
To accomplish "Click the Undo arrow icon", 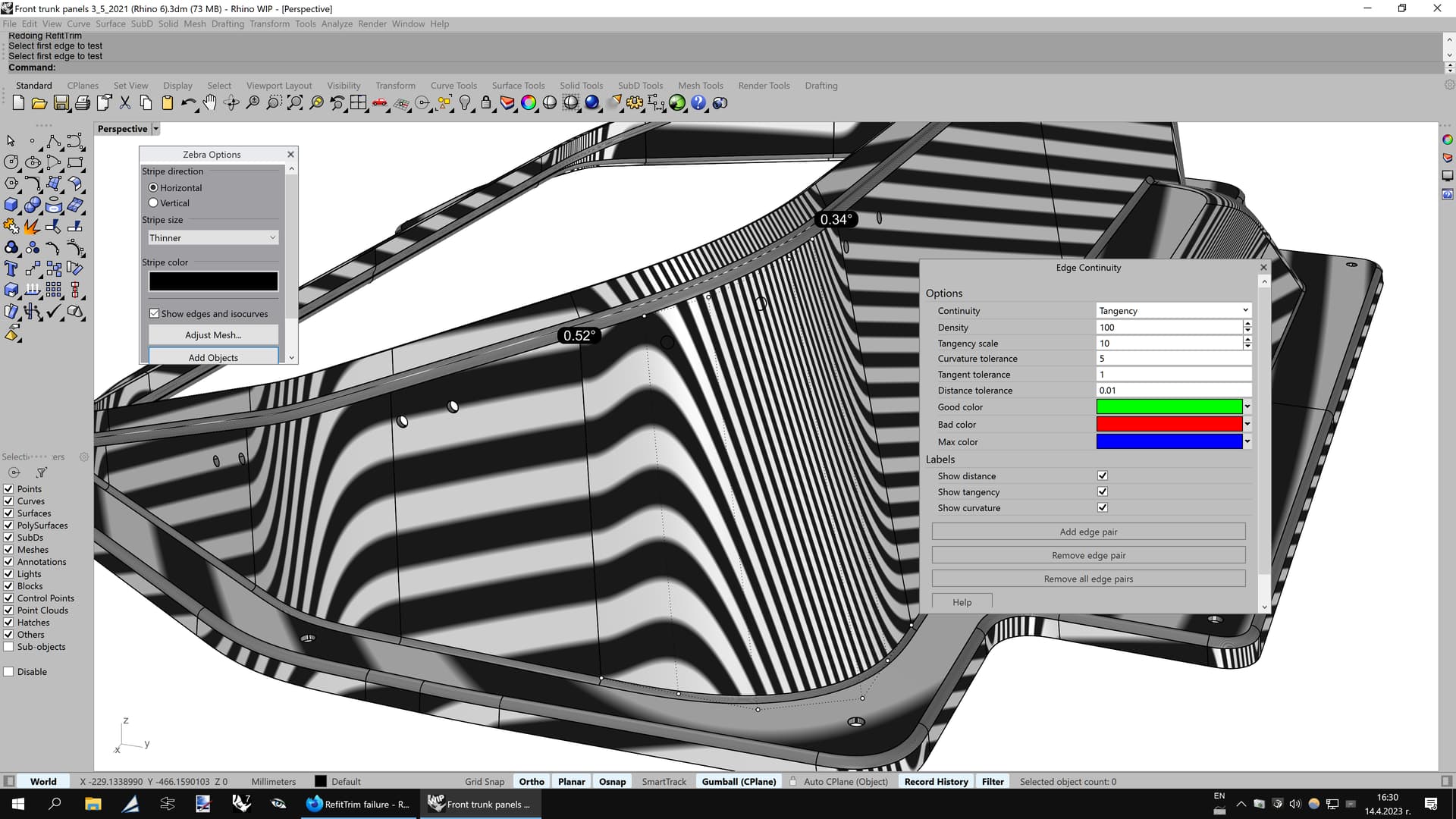I will pos(188,102).
